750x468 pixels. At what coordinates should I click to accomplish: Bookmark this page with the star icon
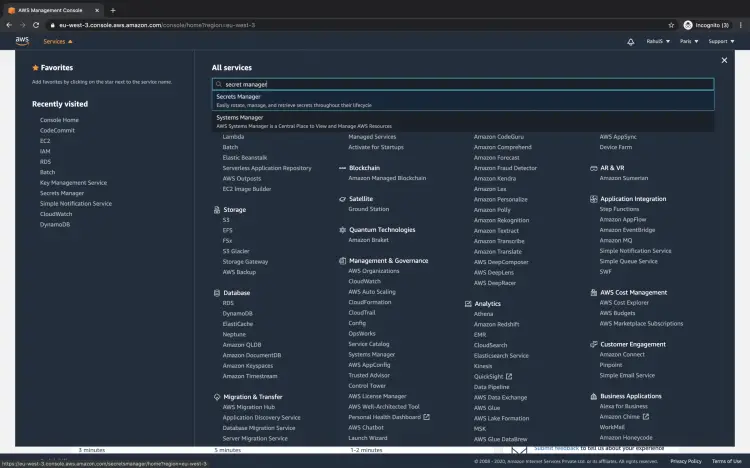(x=669, y=24)
